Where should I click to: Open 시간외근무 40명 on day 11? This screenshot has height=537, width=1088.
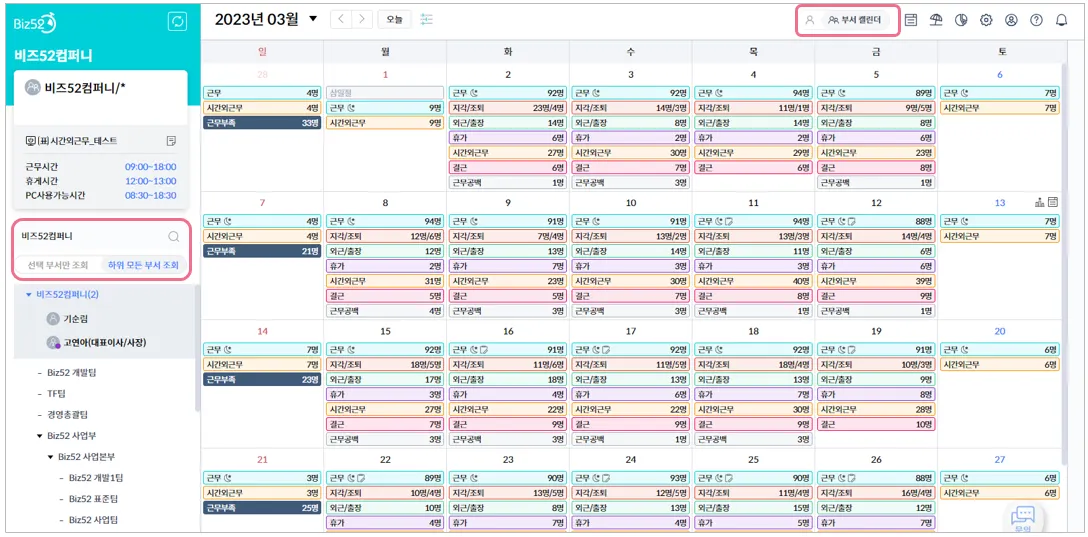(753, 281)
